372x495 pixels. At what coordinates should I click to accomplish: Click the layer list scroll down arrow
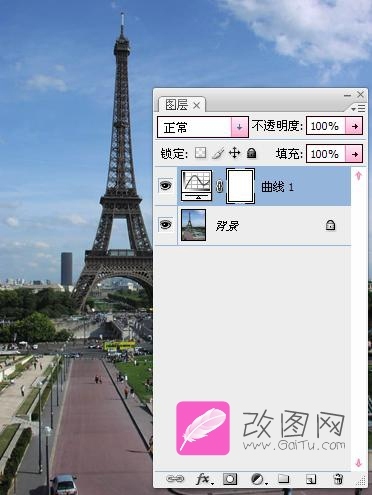click(359, 463)
